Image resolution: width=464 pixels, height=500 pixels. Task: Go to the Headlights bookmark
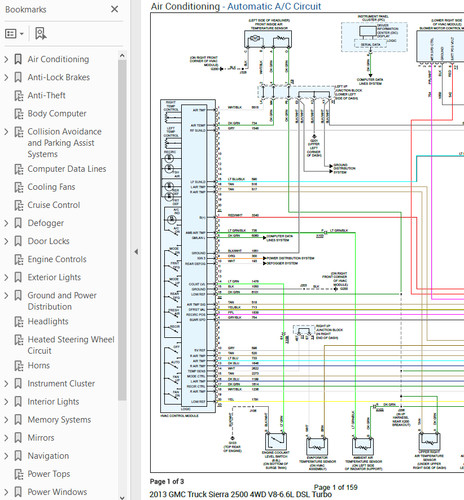click(x=48, y=321)
